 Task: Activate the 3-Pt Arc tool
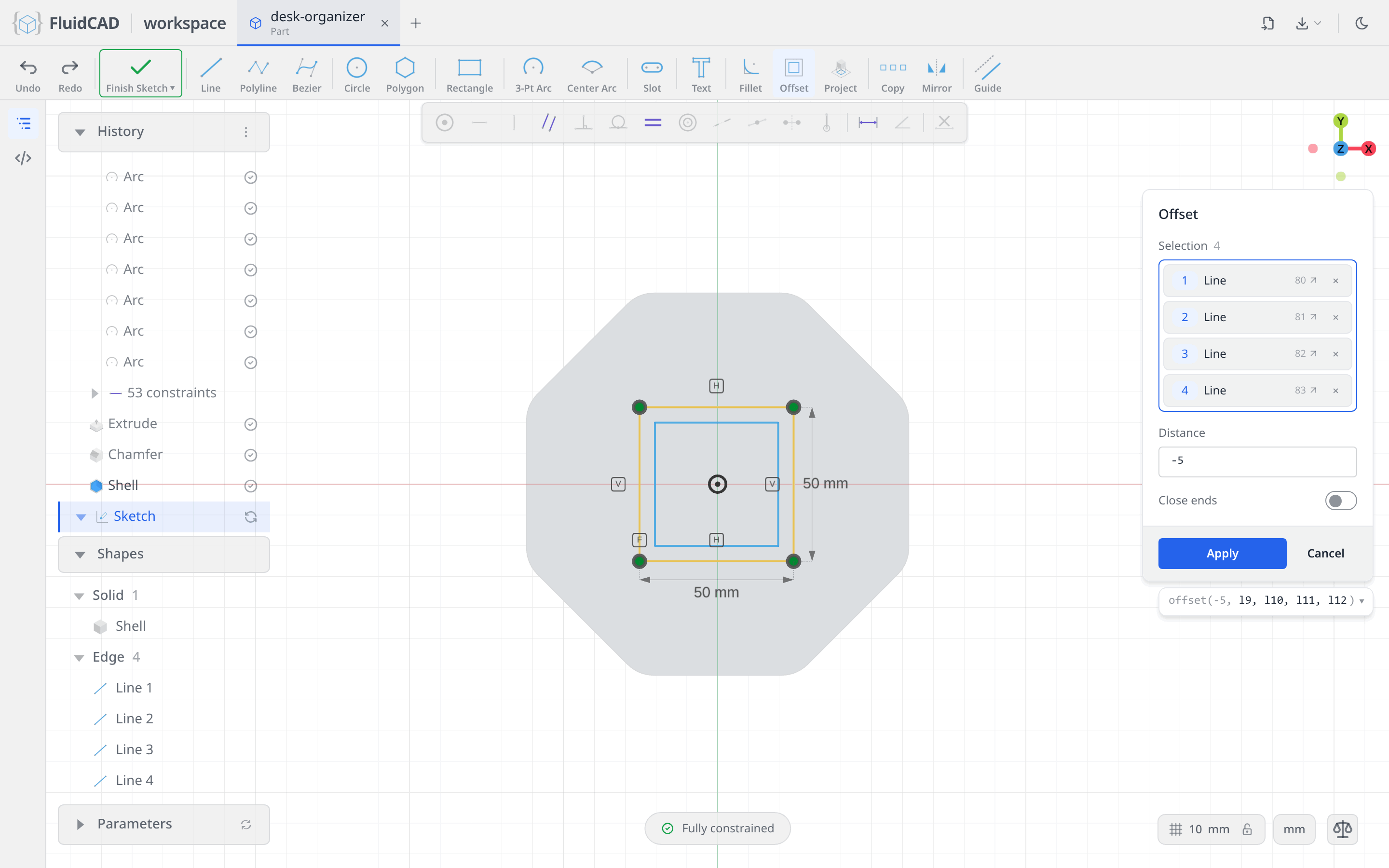pos(532,75)
